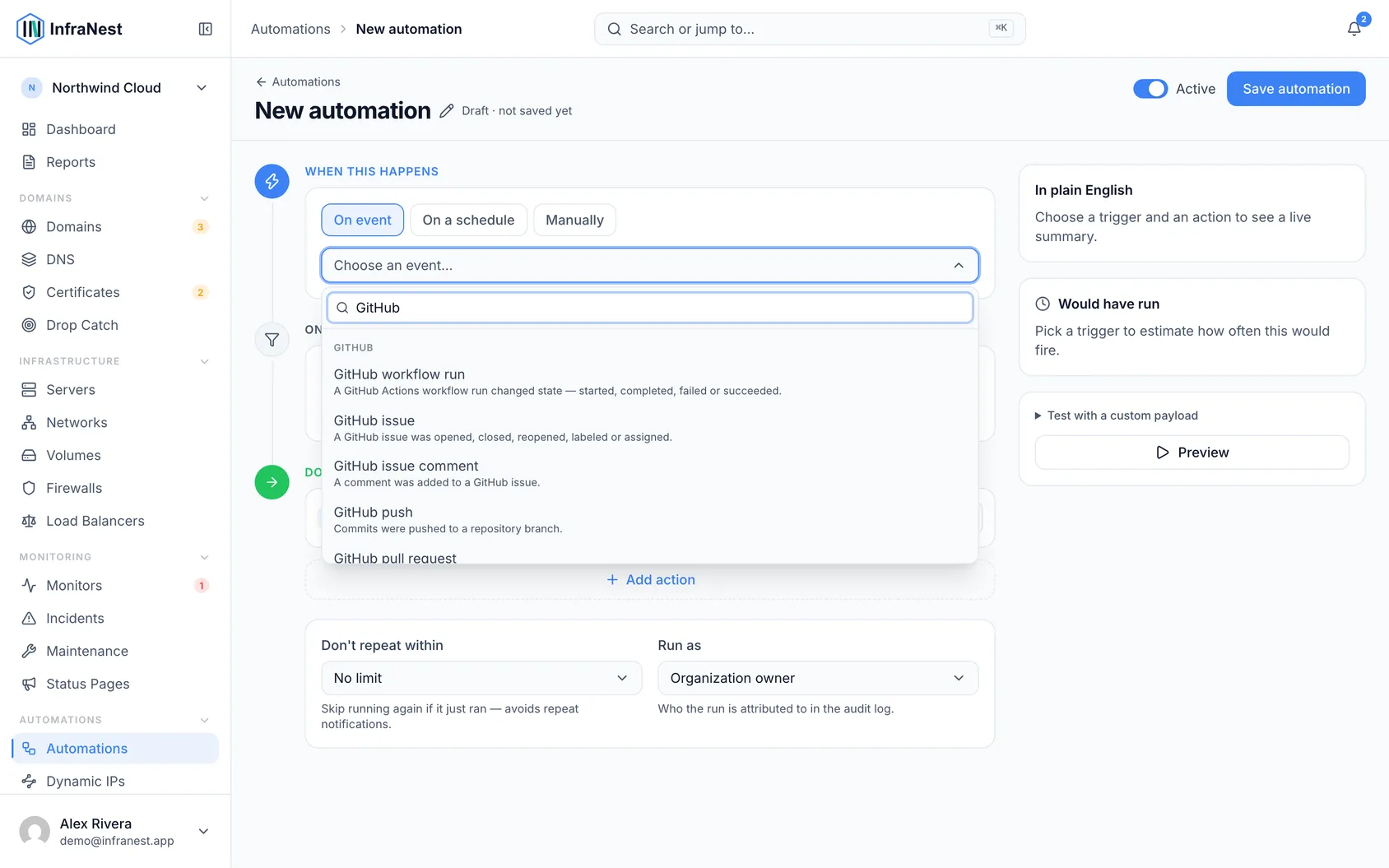Open the No limit repeat dropdown
Image resolution: width=1389 pixels, height=868 pixels.
(481, 678)
